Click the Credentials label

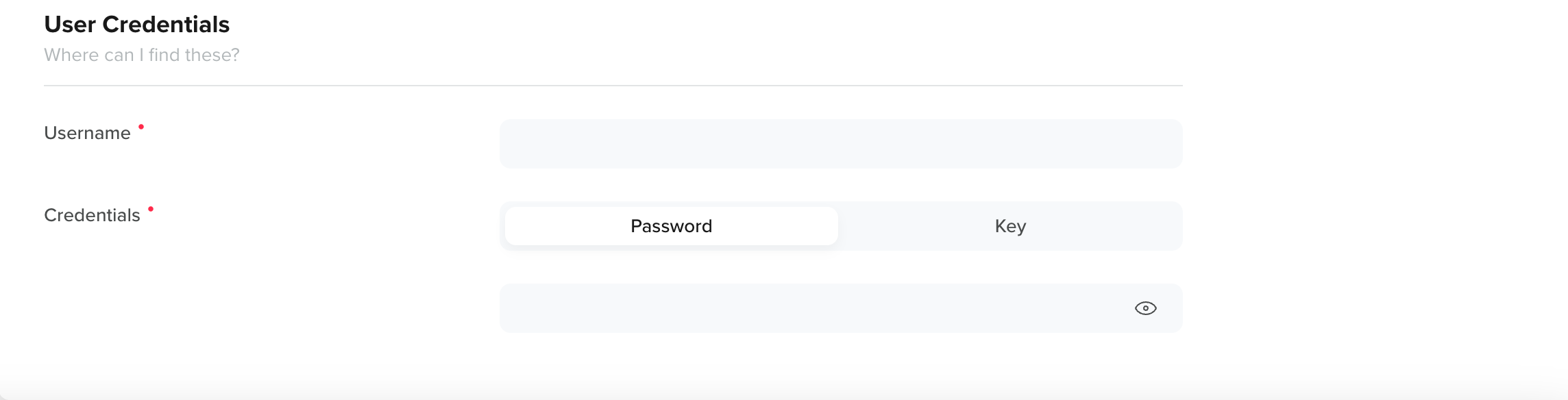[x=91, y=214]
